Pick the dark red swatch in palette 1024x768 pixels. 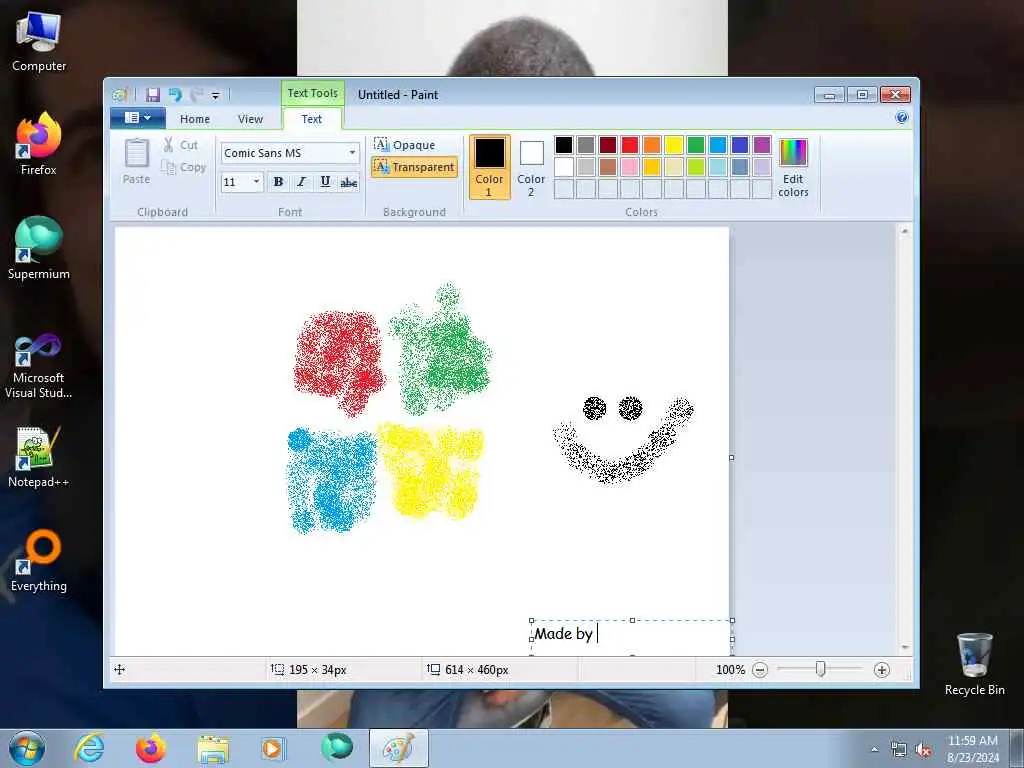pos(608,144)
